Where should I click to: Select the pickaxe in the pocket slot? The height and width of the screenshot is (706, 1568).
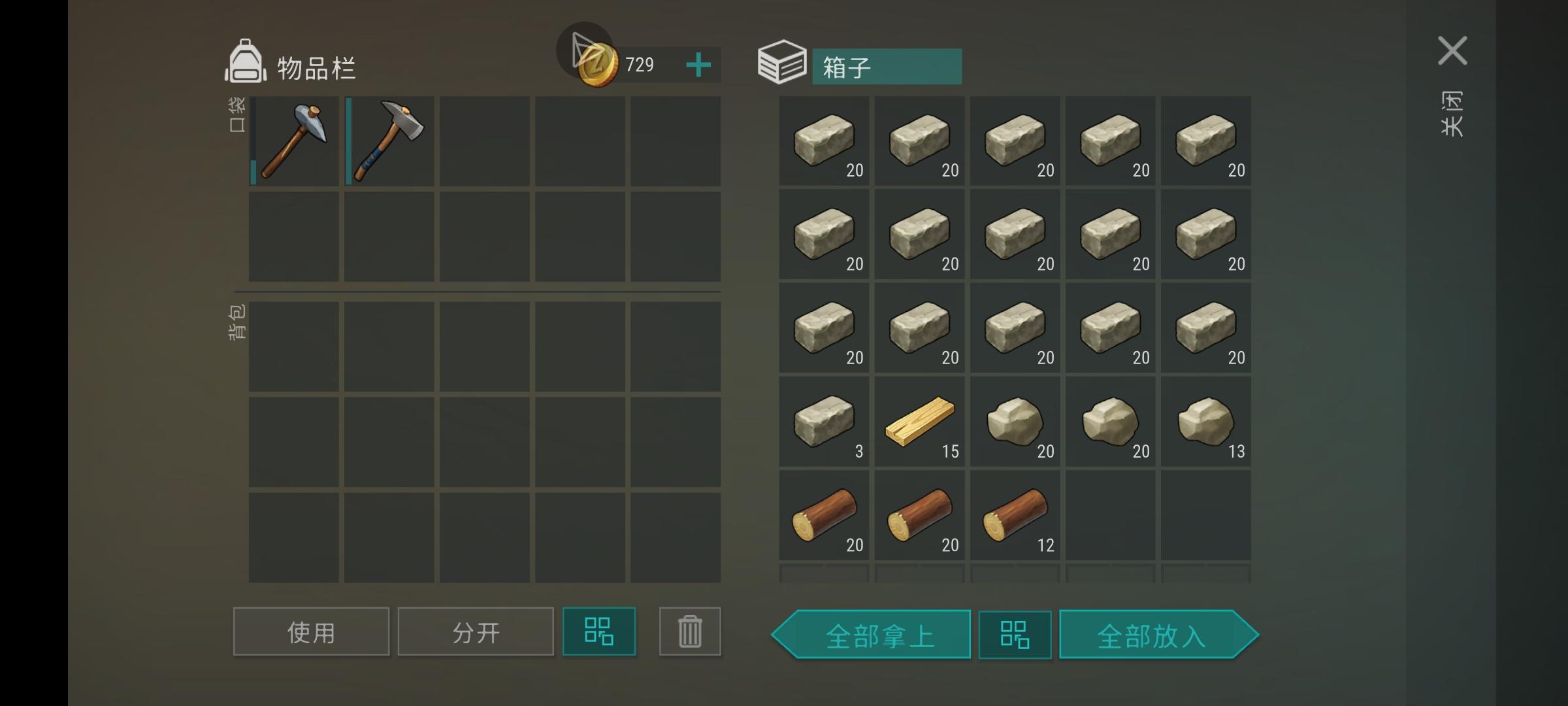(294, 141)
